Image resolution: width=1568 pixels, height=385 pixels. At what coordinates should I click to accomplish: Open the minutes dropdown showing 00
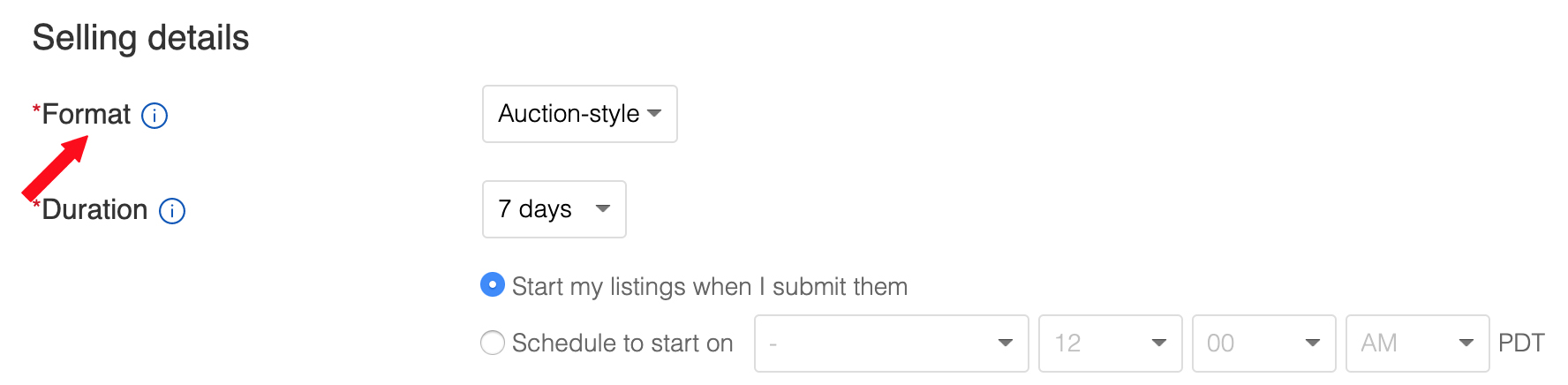tap(1263, 343)
